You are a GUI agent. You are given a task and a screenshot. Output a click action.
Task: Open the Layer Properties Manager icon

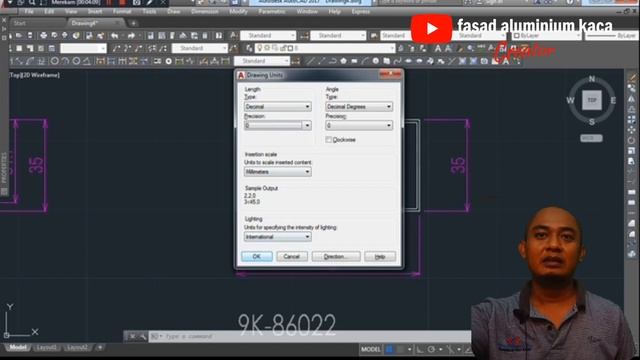coord(249,49)
